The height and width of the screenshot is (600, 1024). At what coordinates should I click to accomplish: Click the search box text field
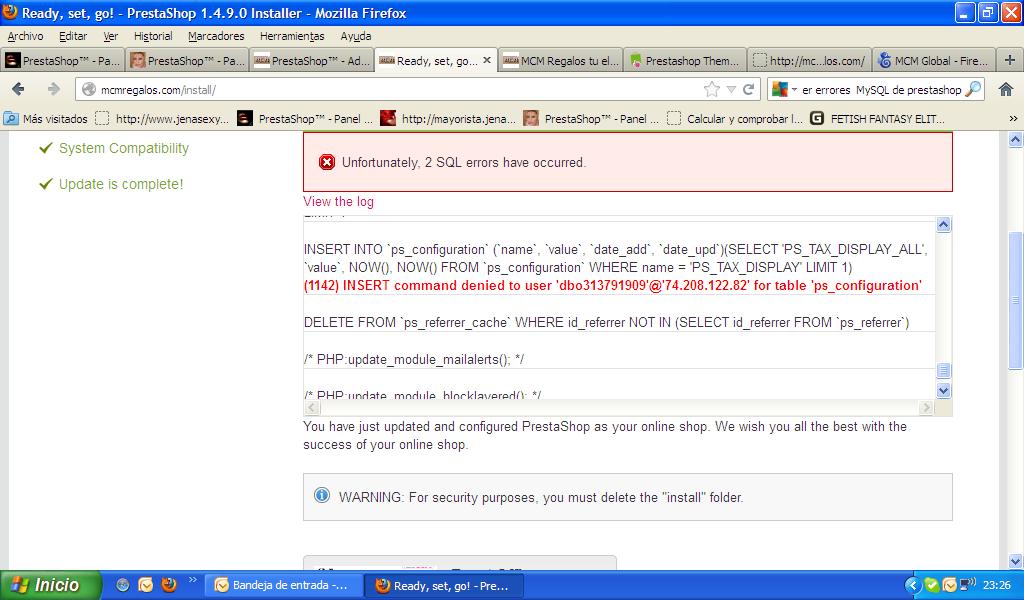coord(881,89)
